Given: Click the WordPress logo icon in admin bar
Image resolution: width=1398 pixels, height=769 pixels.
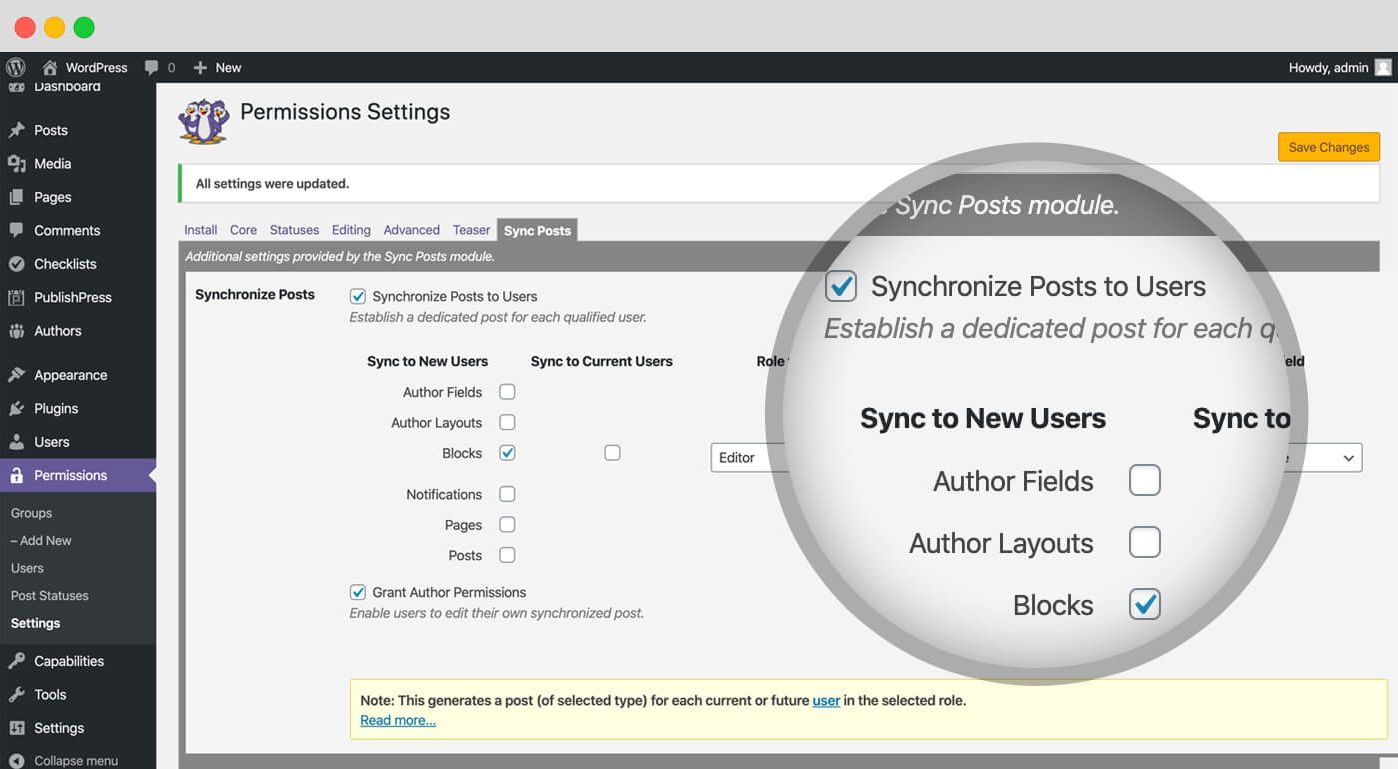Looking at the screenshot, I should coord(15,67).
